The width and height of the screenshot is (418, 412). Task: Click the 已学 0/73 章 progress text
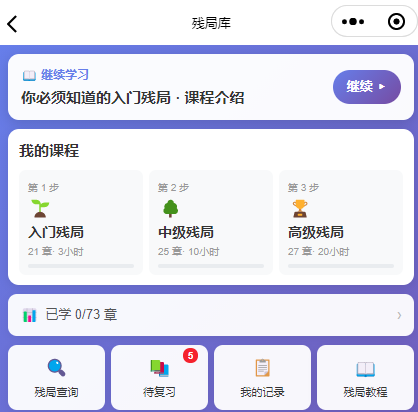(81, 315)
